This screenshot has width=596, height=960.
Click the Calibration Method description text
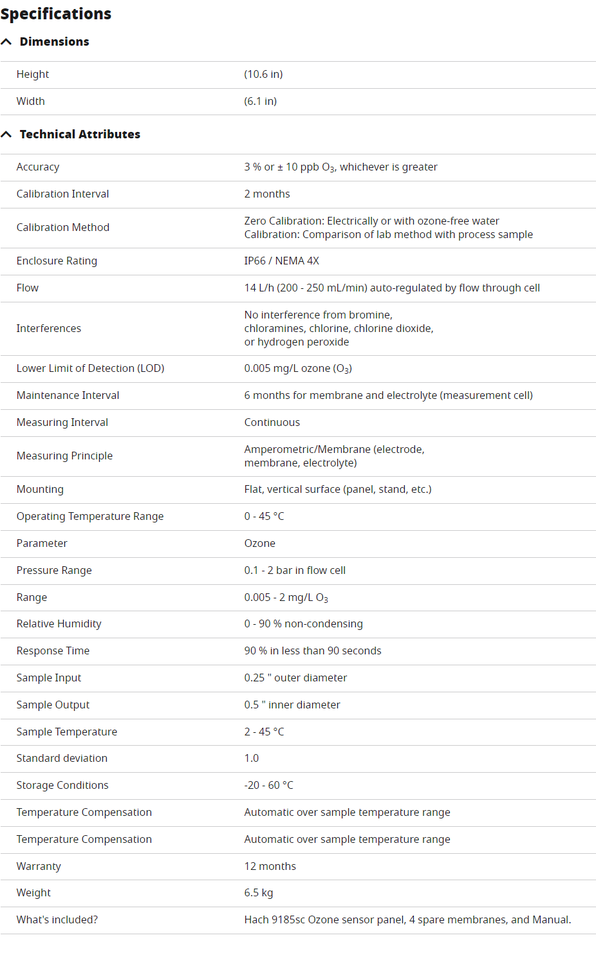pos(388,228)
